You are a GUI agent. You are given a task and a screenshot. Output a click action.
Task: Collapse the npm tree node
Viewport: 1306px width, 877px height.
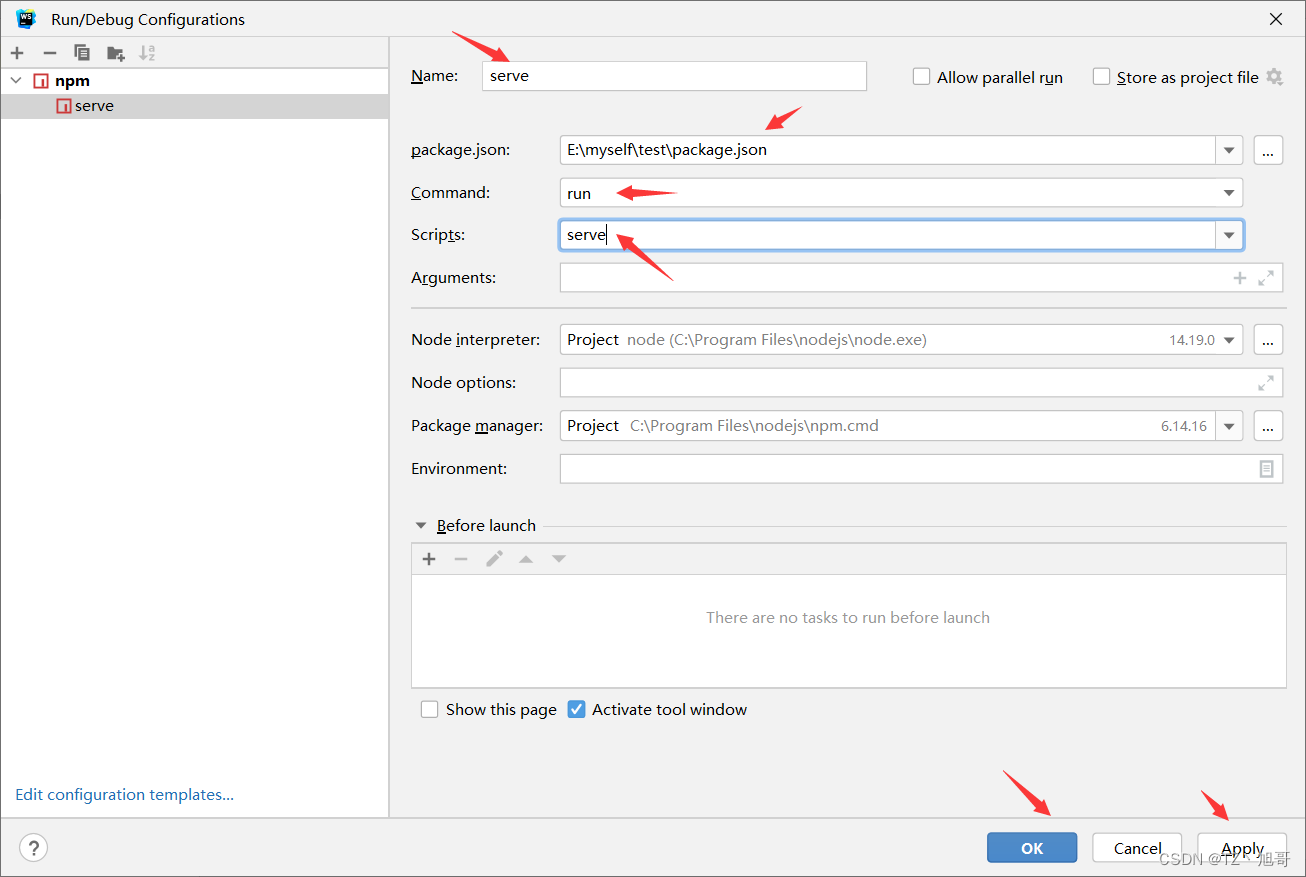tap(16, 81)
